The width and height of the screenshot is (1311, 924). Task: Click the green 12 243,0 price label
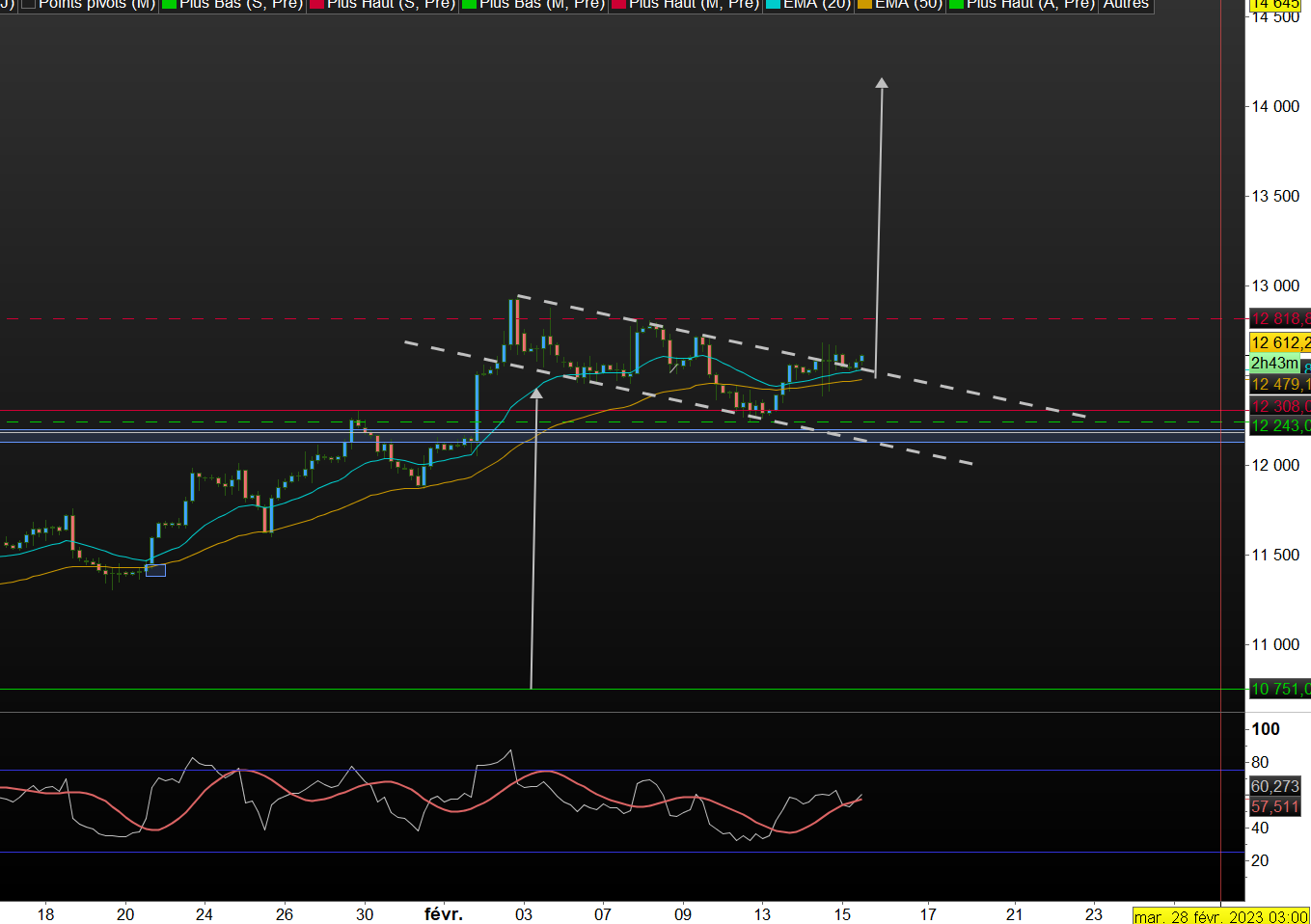point(1279,425)
